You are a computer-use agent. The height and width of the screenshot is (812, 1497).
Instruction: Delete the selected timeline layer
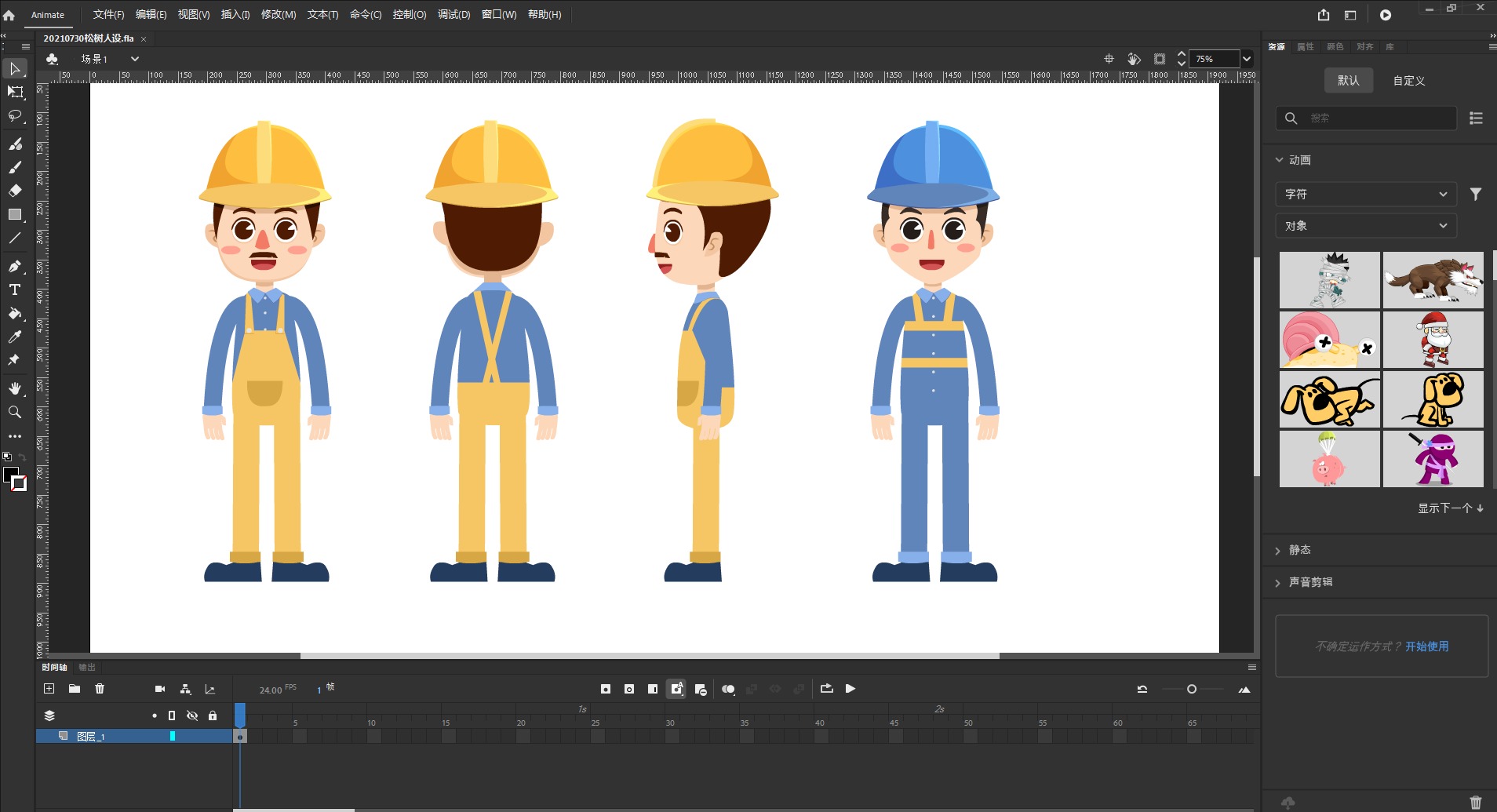pyautogui.click(x=100, y=689)
